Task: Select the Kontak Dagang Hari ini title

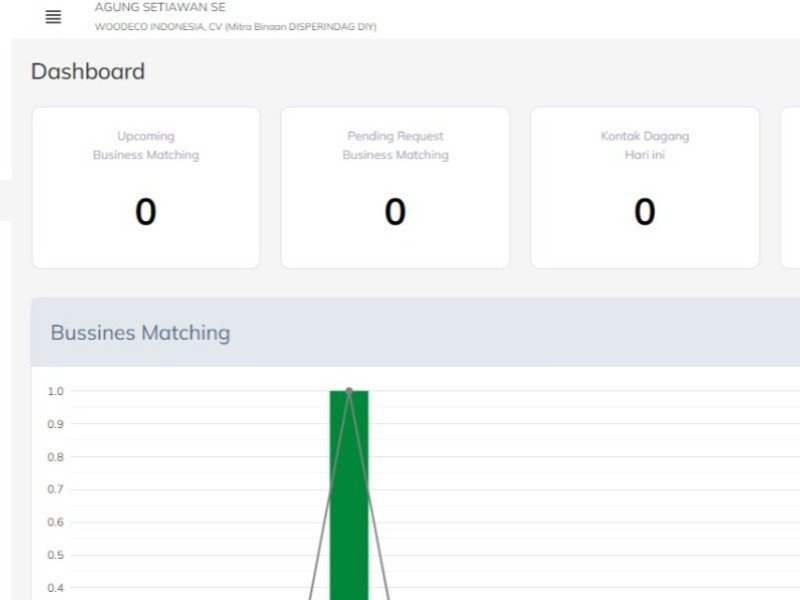Action: [x=644, y=146]
